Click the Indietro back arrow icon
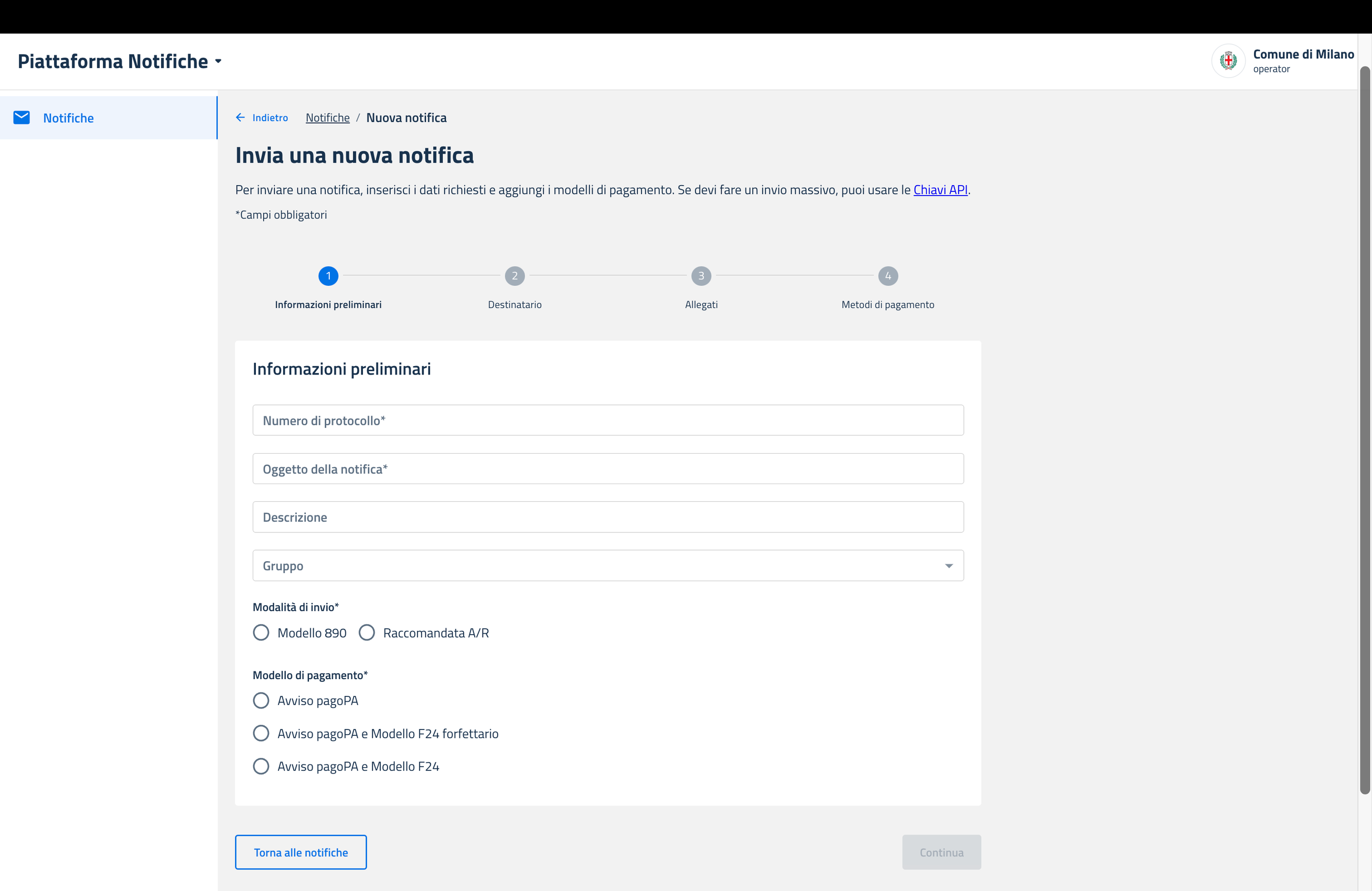The height and width of the screenshot is (891, 1372). tap(240, 117)
